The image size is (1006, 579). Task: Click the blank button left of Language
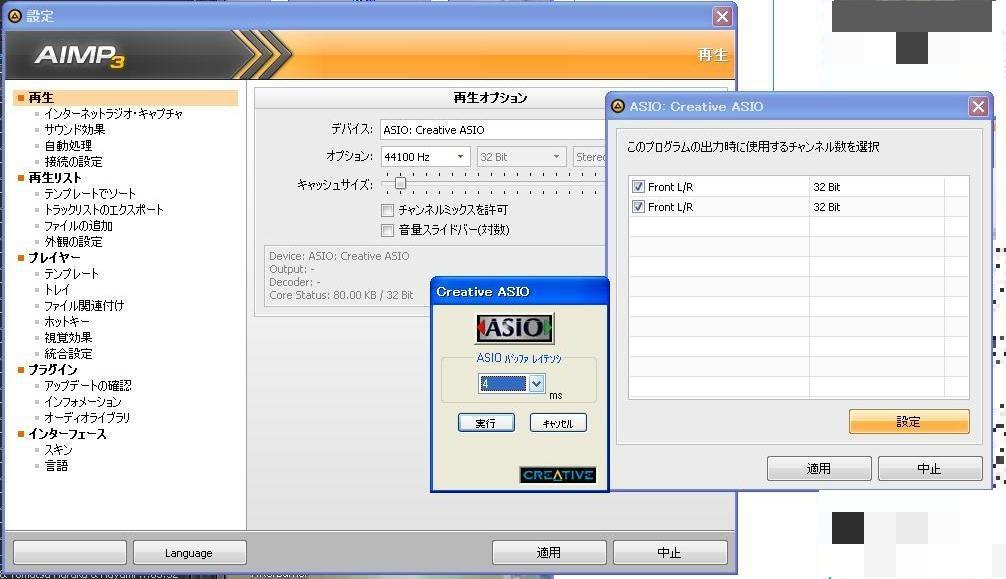pos(70,553)
